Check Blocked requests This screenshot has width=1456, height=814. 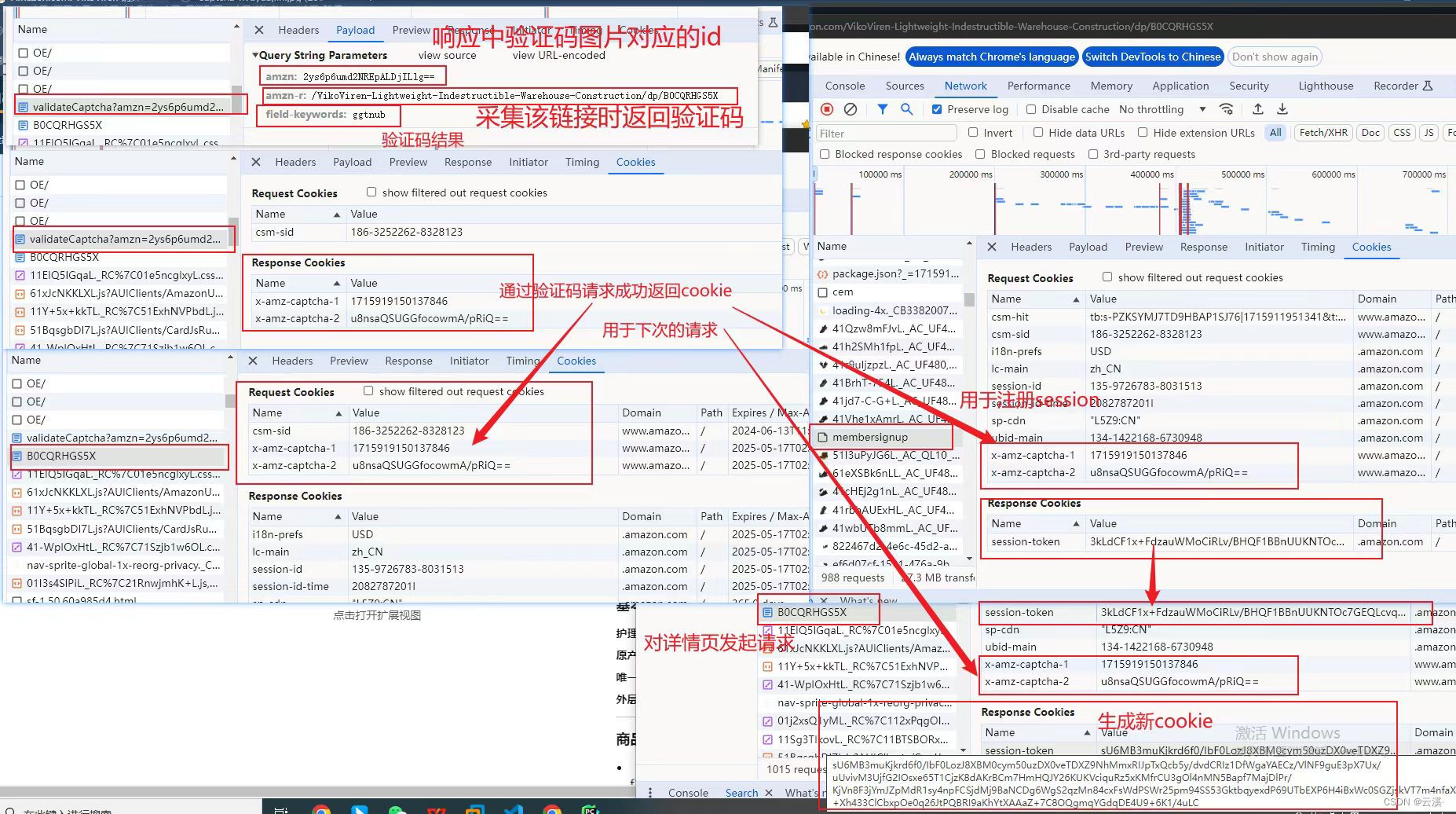click(980, 154)
